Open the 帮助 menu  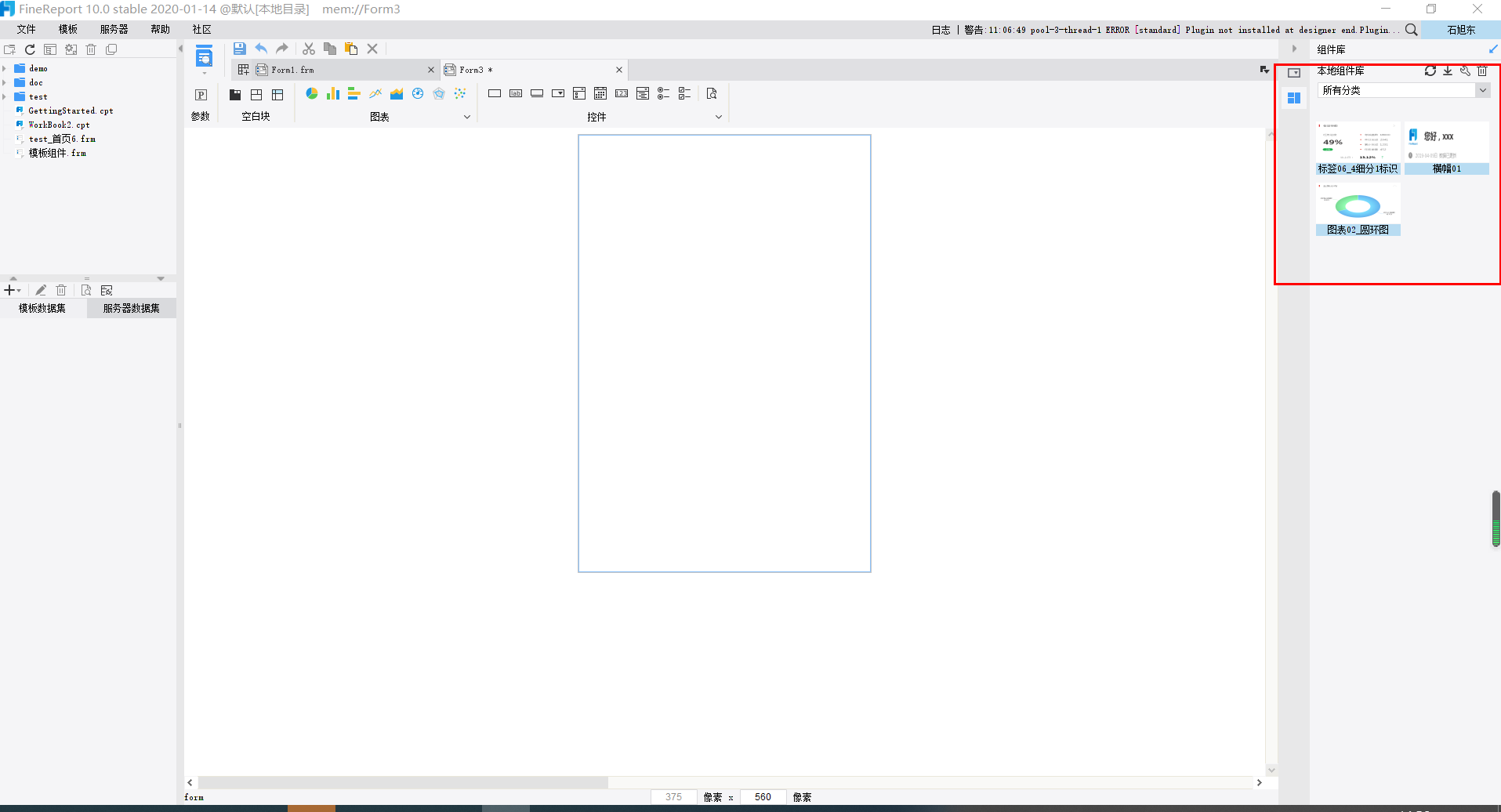160,30
